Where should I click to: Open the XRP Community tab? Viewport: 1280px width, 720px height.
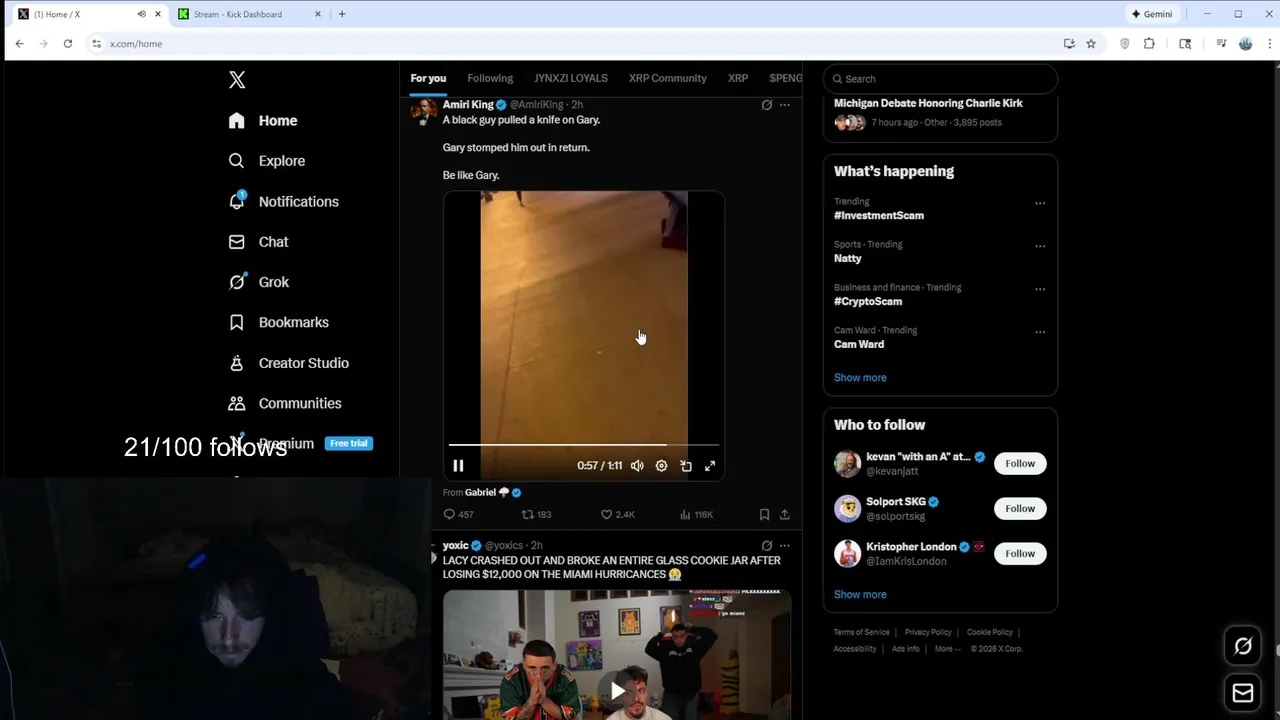point(668,78)
